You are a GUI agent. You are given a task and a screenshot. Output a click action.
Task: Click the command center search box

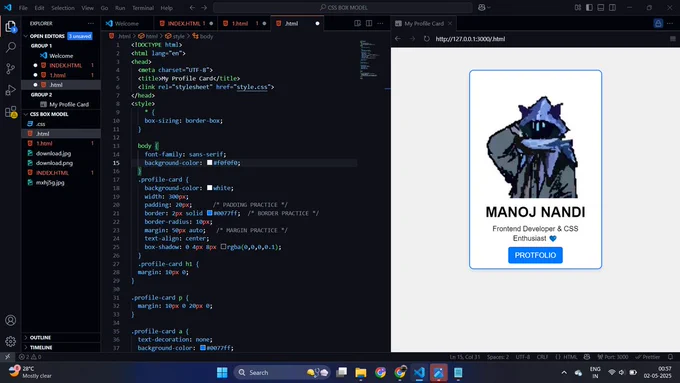click(x=343, y=7)
